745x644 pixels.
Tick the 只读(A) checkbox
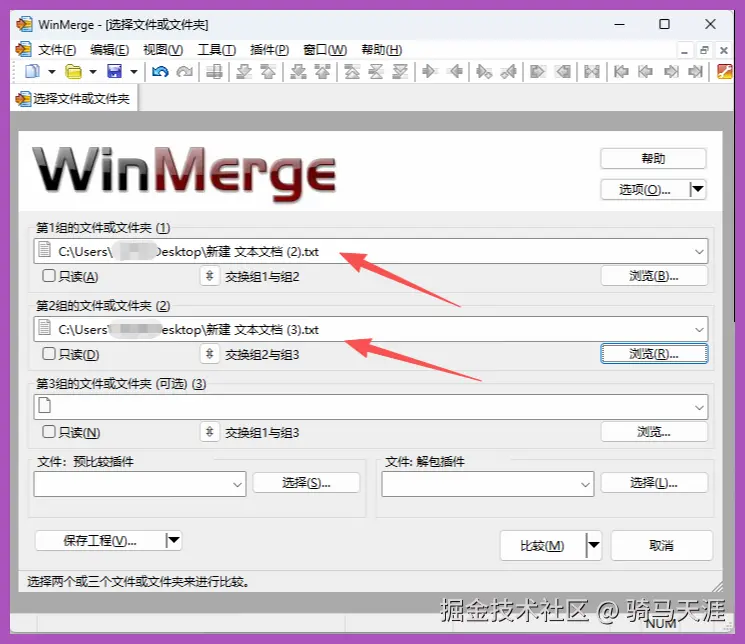(x=48, y=276)
